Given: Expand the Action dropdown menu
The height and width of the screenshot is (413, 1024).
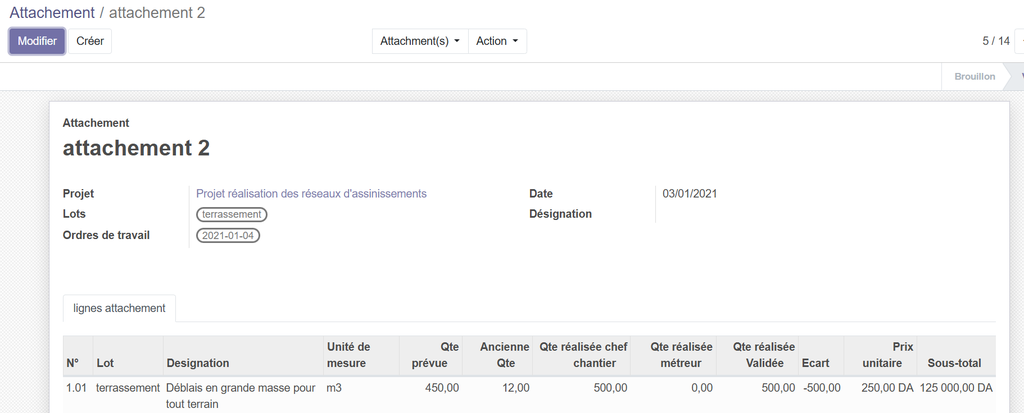Looking at the screenshot, I should (x=497, y=41).
